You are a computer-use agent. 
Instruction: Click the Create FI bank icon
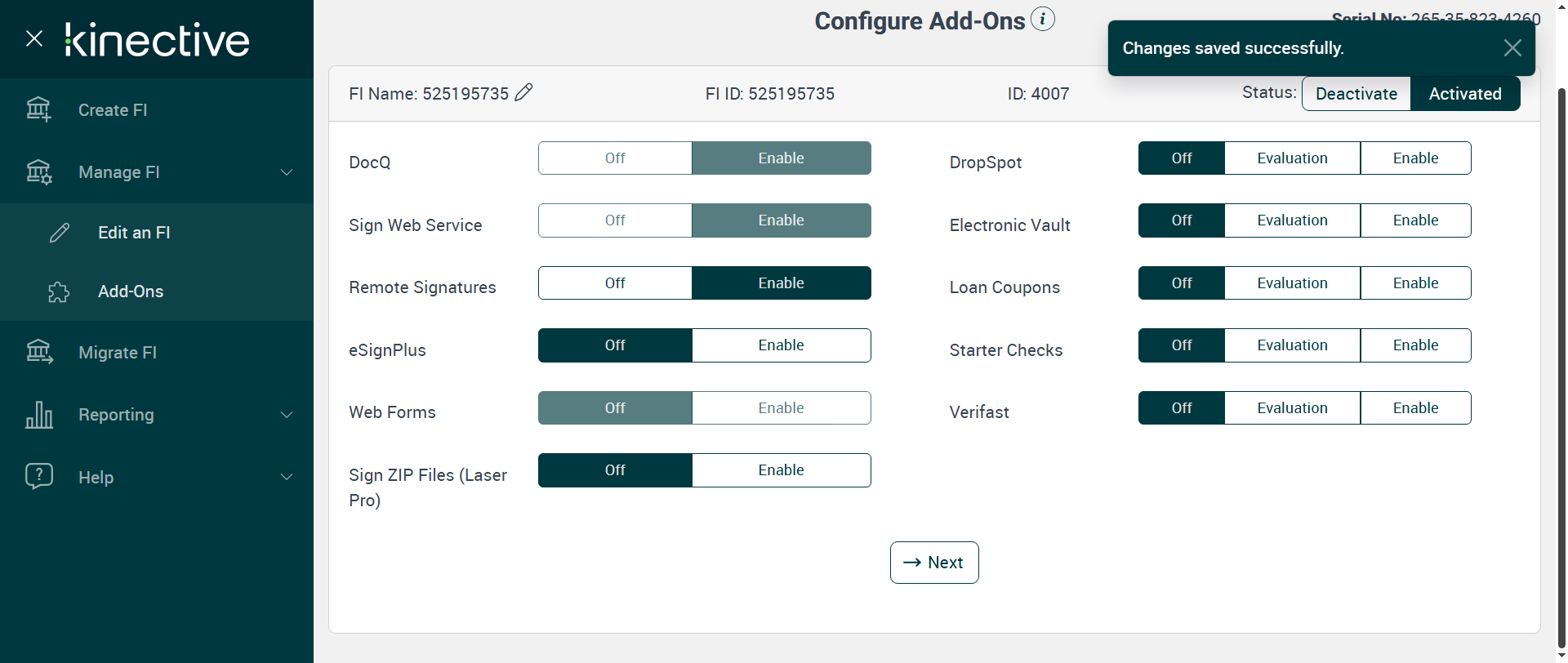click(38, 109)
